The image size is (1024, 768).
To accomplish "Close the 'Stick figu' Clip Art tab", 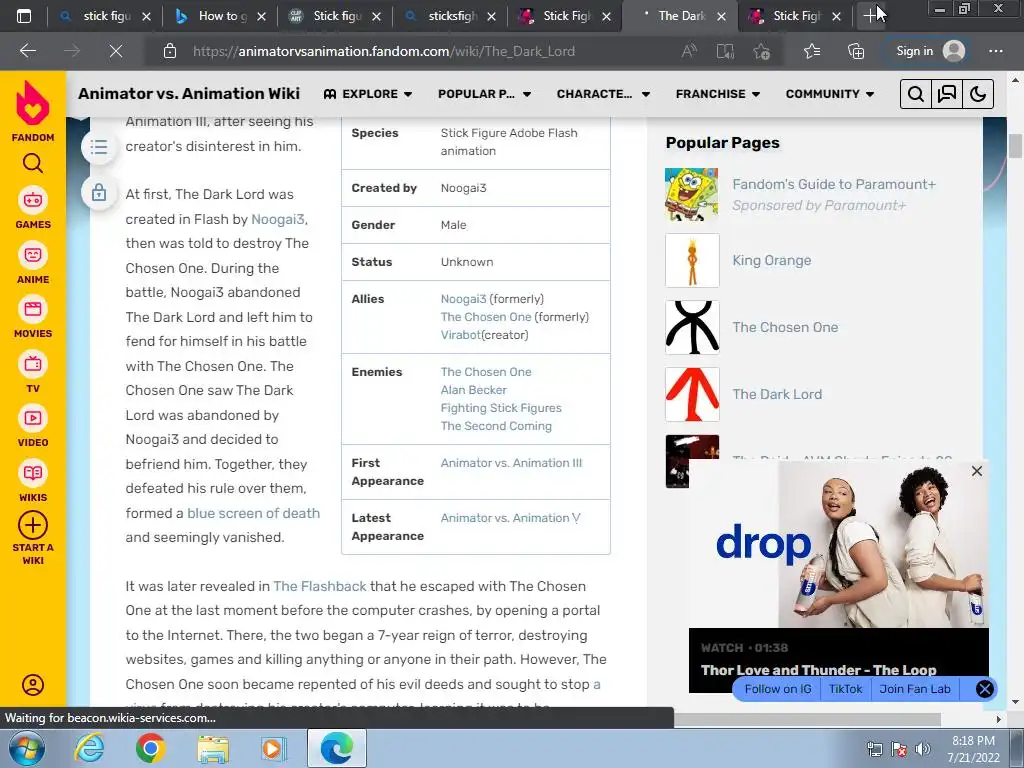I will pyautogui.click(x=376, y=16).
